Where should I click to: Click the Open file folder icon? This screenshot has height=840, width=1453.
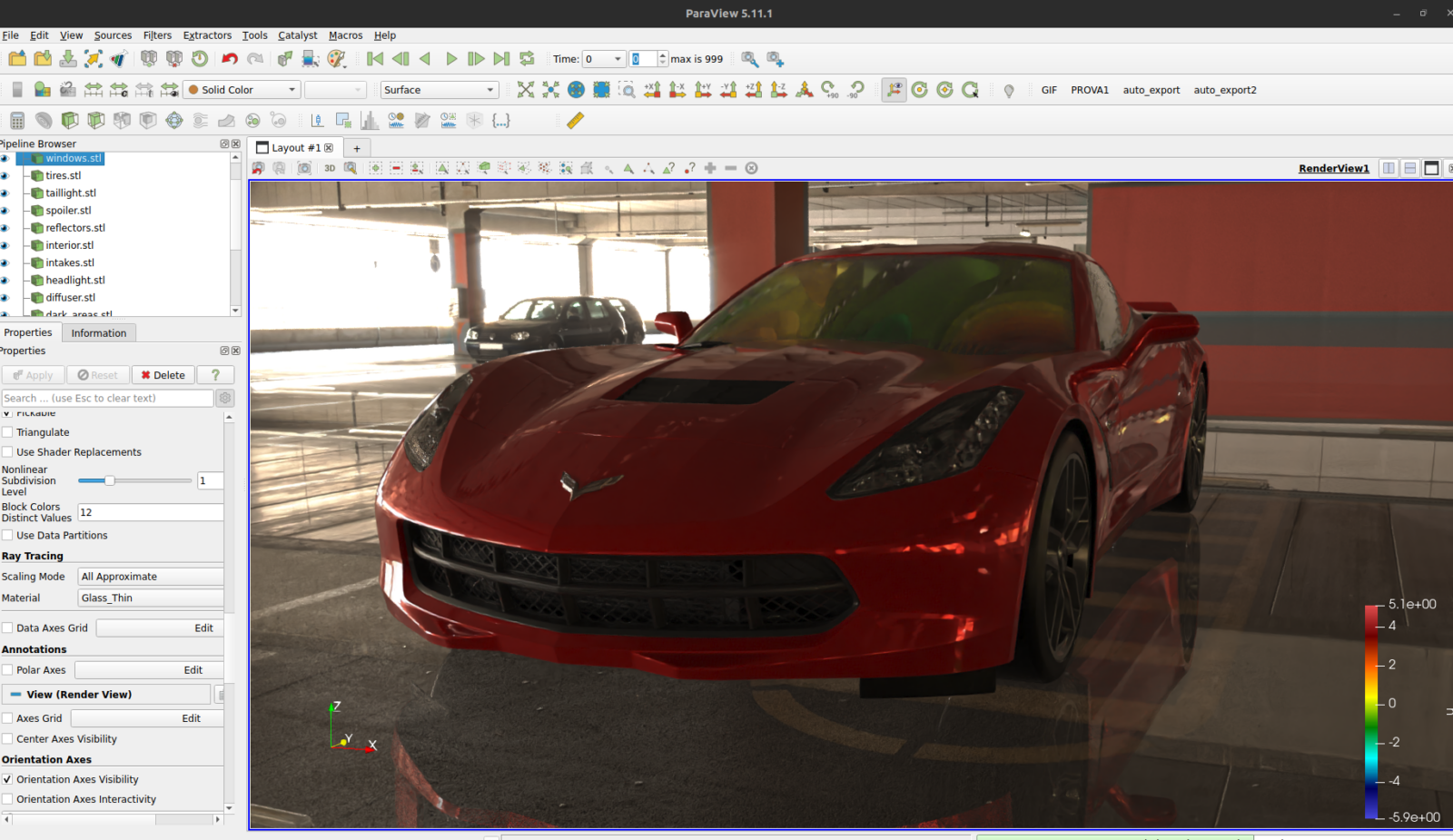pos(17,59)
